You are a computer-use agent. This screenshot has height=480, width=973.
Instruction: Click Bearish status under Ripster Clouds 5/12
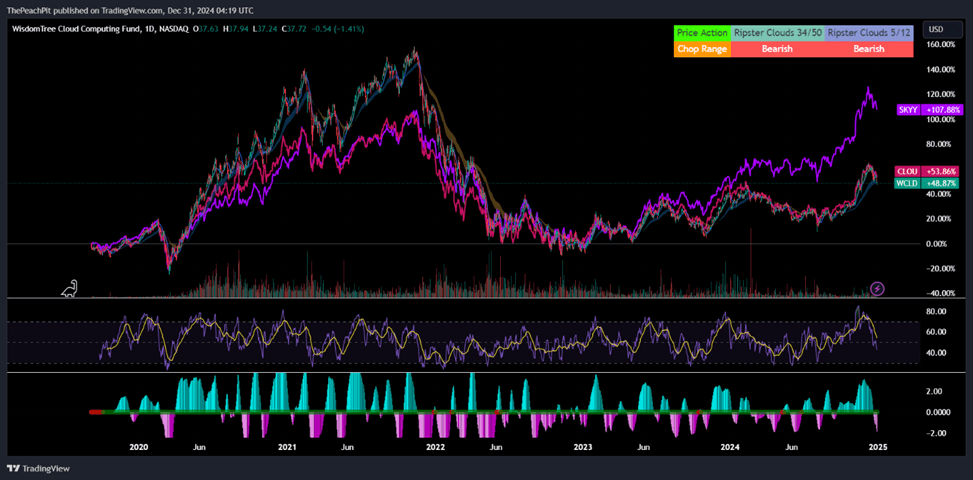(868, 48)
